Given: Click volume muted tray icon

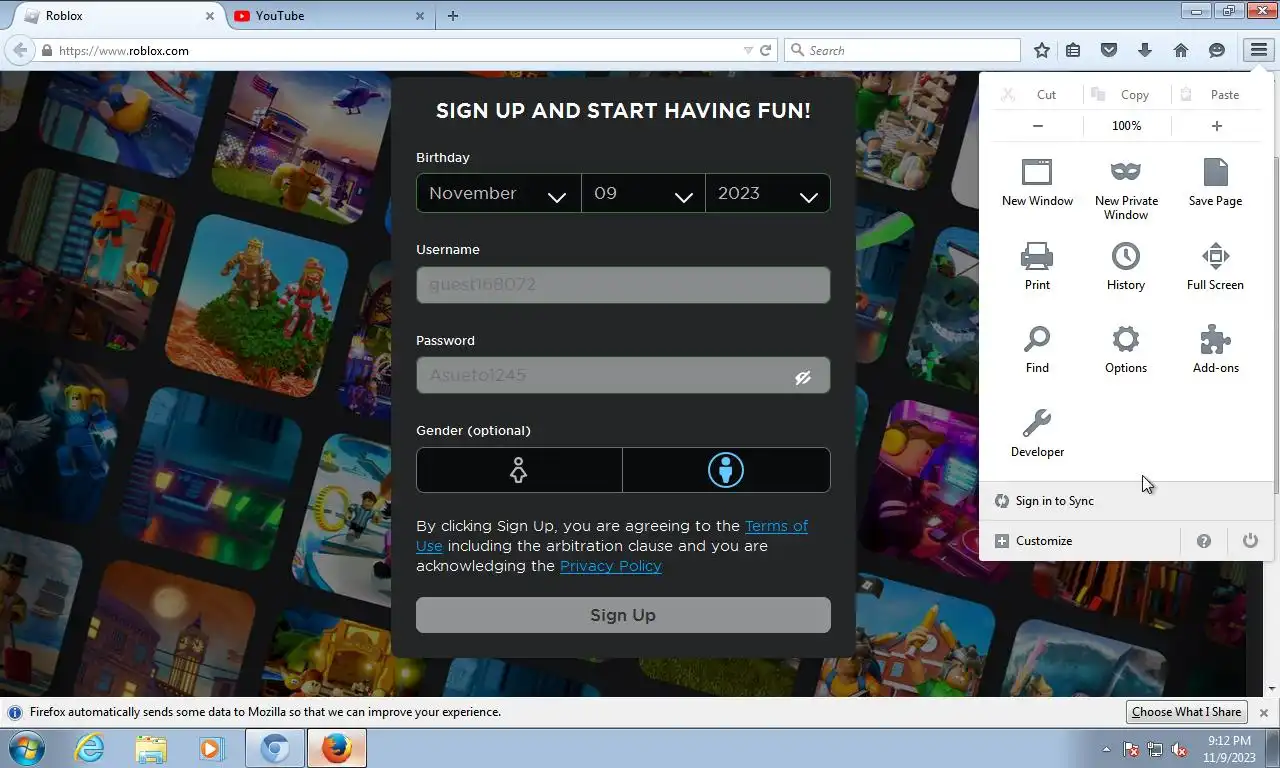Looking at the screenshot, I should pyautogui.click(x=1180, y=749).
